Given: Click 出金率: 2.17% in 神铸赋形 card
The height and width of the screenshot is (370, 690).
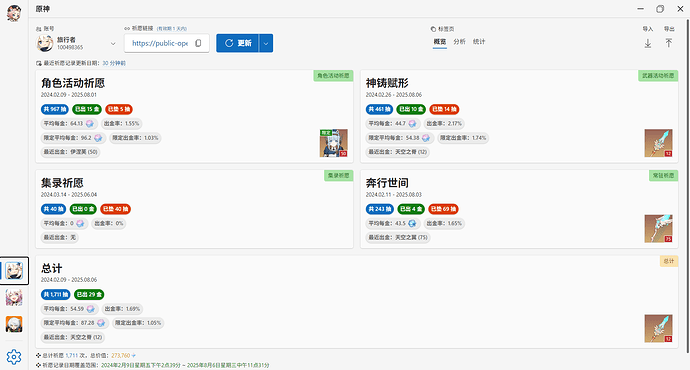Looking at the screenshot, I should pyautogui.click(x=444, y=124).
